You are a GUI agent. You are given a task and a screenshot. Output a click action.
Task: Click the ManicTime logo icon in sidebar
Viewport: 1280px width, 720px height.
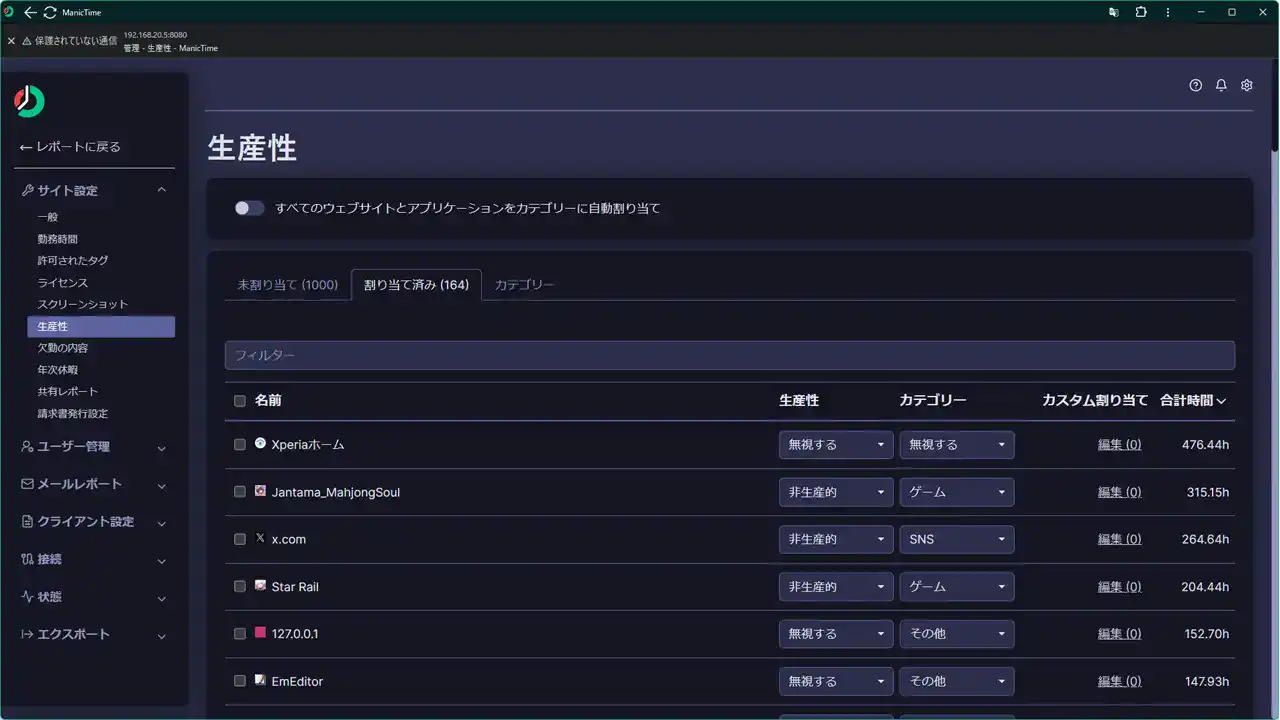(29, 101)
